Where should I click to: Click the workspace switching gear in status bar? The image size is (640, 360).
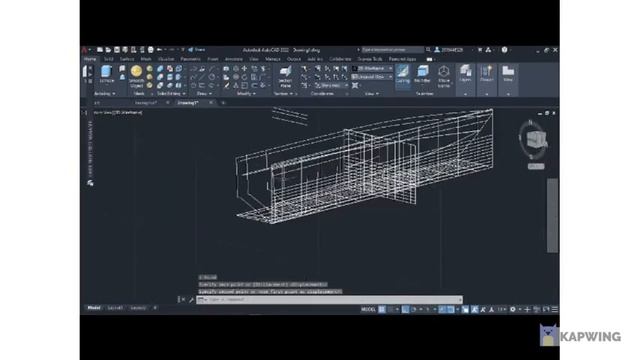(513, 309)
